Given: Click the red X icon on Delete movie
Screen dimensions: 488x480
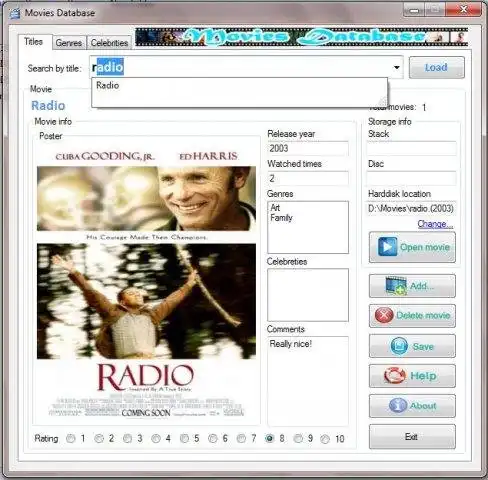Looking at the screenshot, I should [x=384, y=315].
